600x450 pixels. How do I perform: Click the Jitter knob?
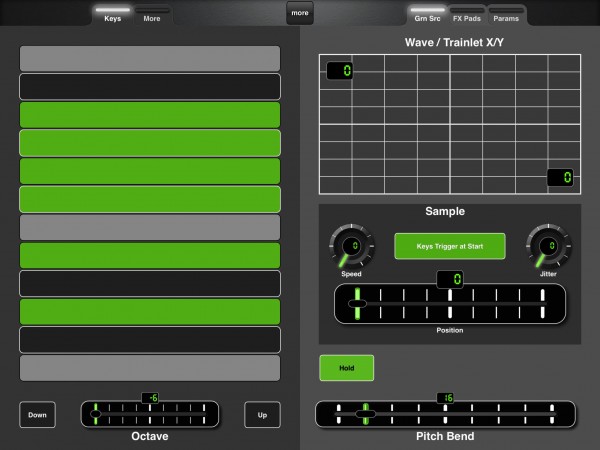[548, 246]
